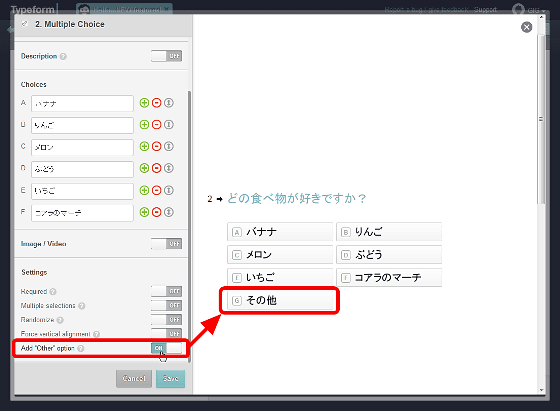Remove choice B using the minus icon
The height and width of the screenshot is (411, 560).
pos(156,125)
